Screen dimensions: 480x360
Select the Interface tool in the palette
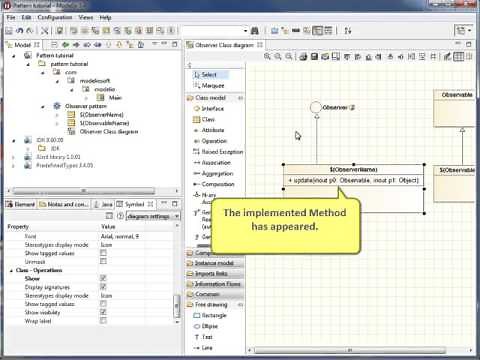pyautogui.click(x=209, y=109)
